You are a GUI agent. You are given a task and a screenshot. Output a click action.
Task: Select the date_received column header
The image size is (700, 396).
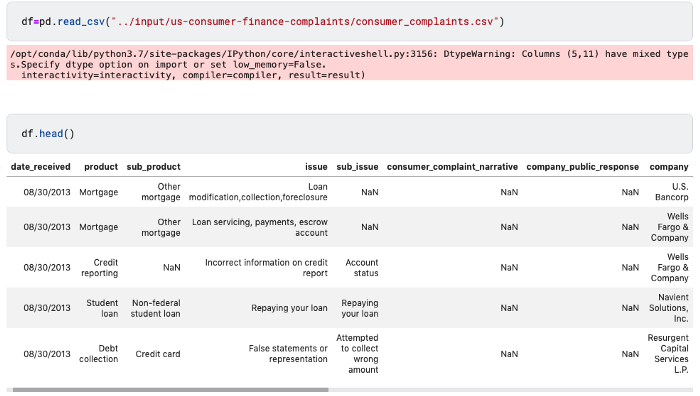pos(41,167)
